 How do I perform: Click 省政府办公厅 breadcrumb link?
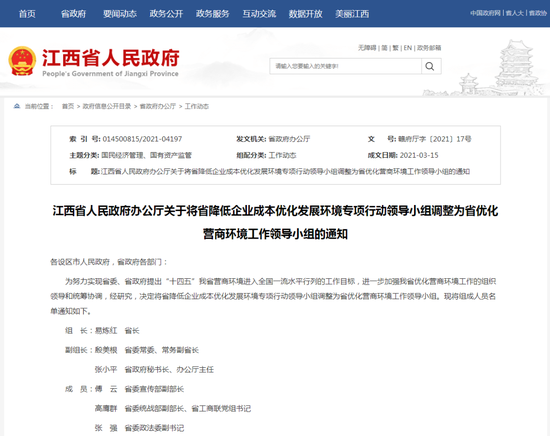pyautogui.click(x=157, y=106)
